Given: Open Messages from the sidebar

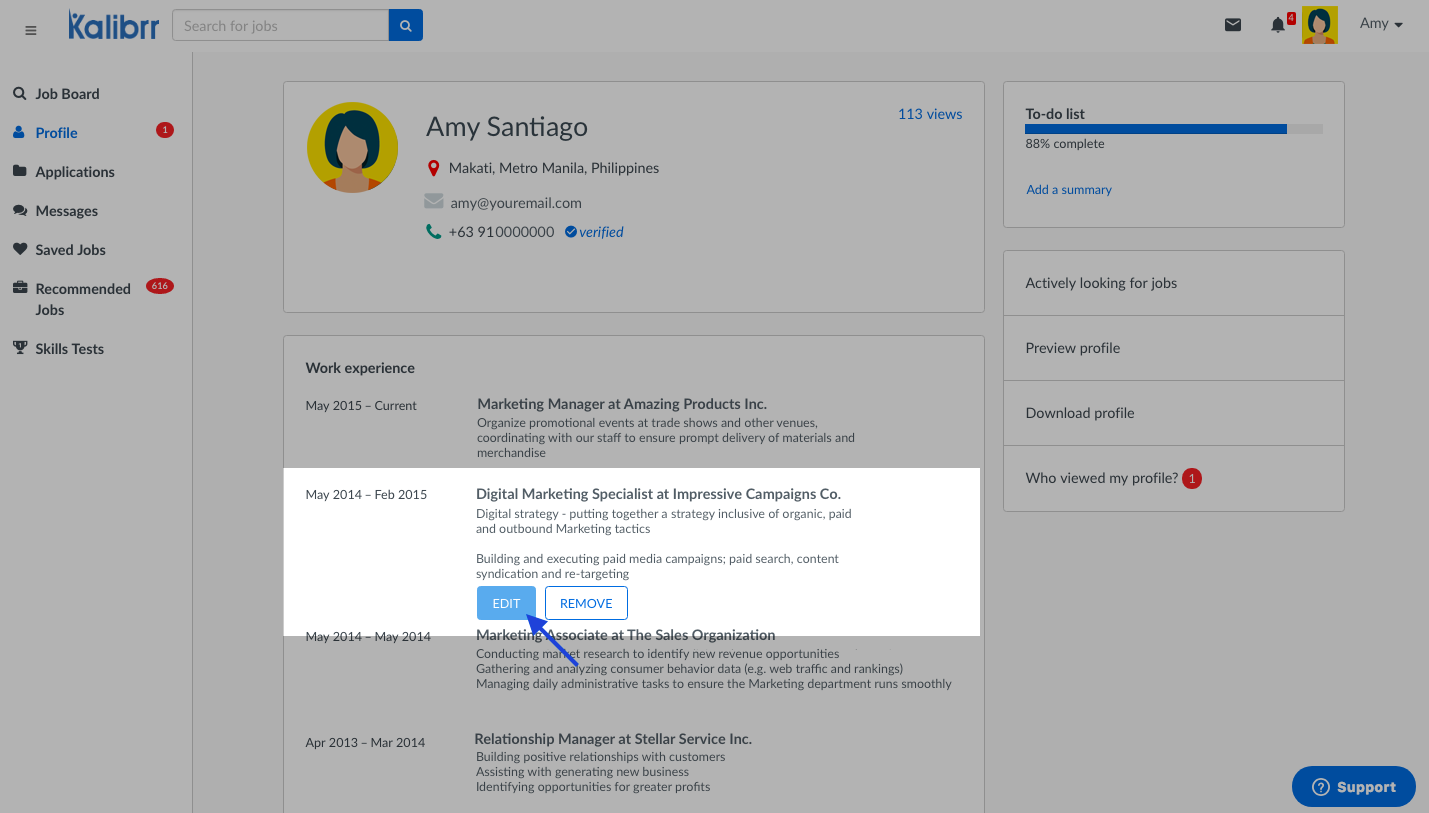Looking at the screenshot, I should coord(66,211).
